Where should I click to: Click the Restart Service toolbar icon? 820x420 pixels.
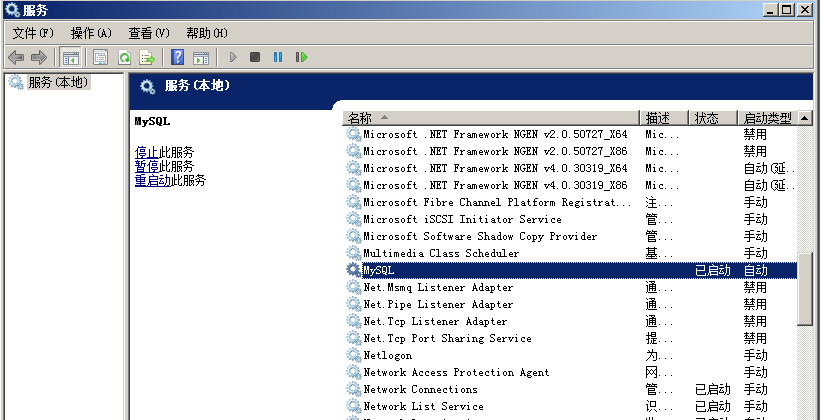(x=301, y=57)
